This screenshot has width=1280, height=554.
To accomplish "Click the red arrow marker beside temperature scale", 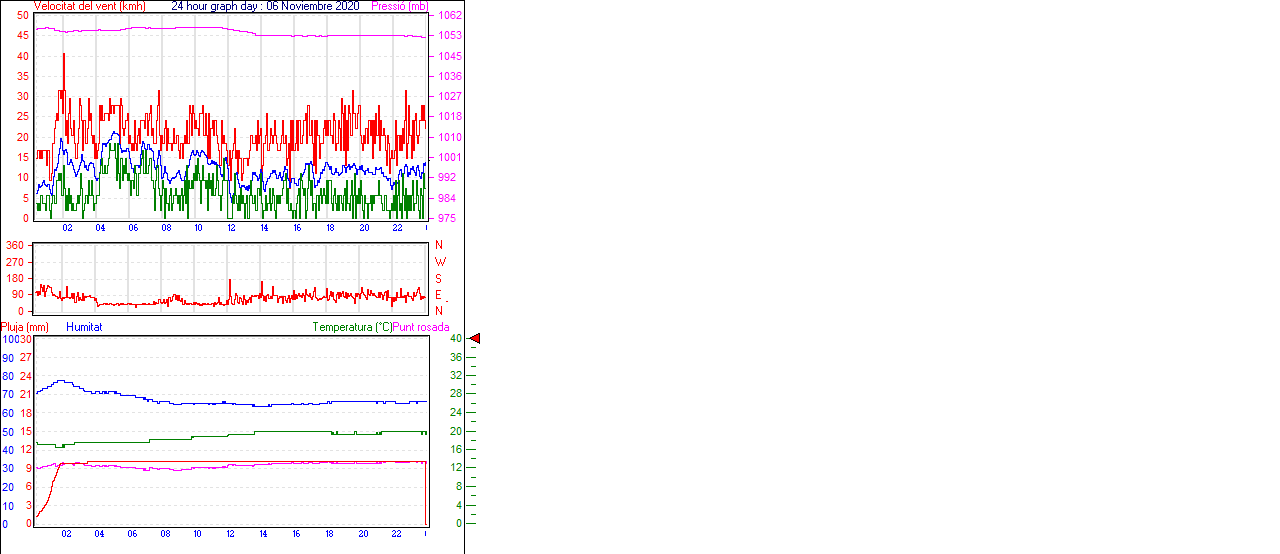I will (475, 339).
